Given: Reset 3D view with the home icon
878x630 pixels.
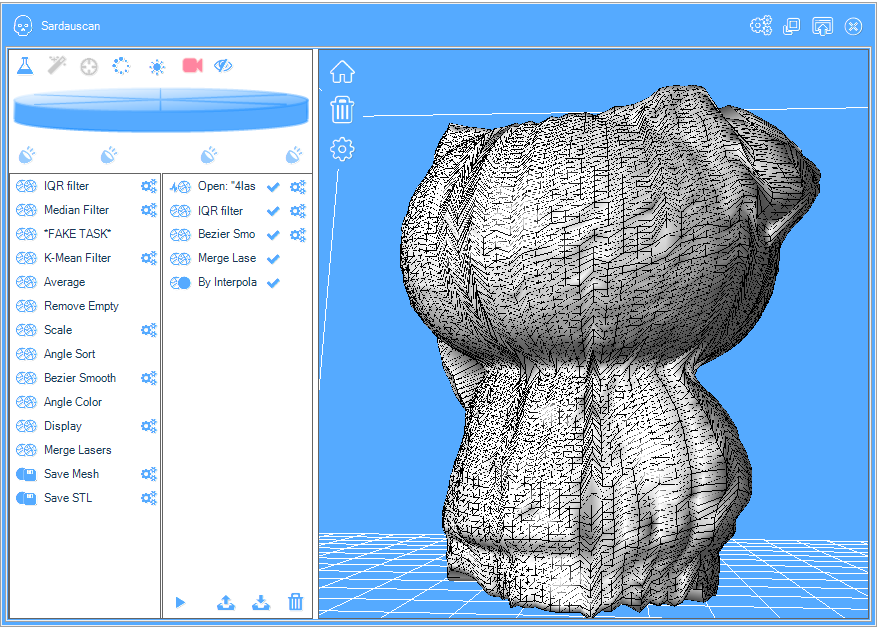Looking at the screenshot, I should (x=342, y=72).
